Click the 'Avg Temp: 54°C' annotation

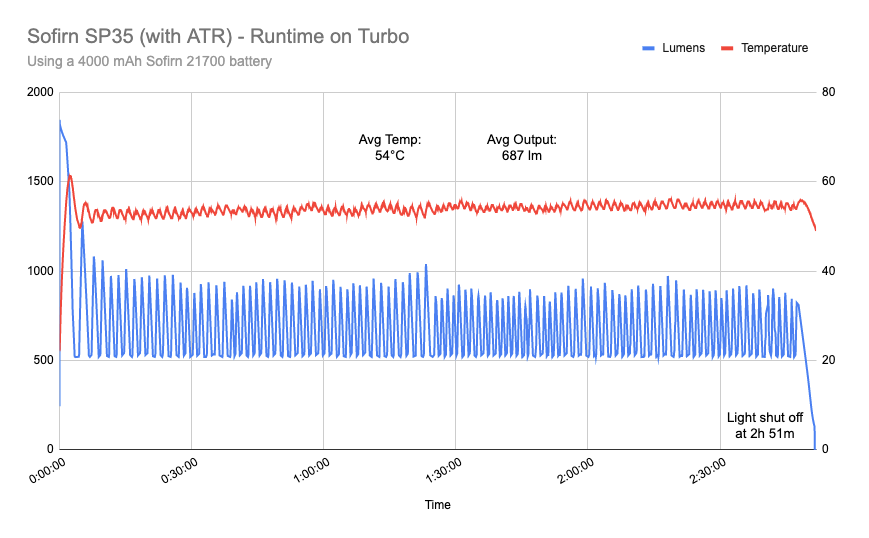(x=390, y=147)
